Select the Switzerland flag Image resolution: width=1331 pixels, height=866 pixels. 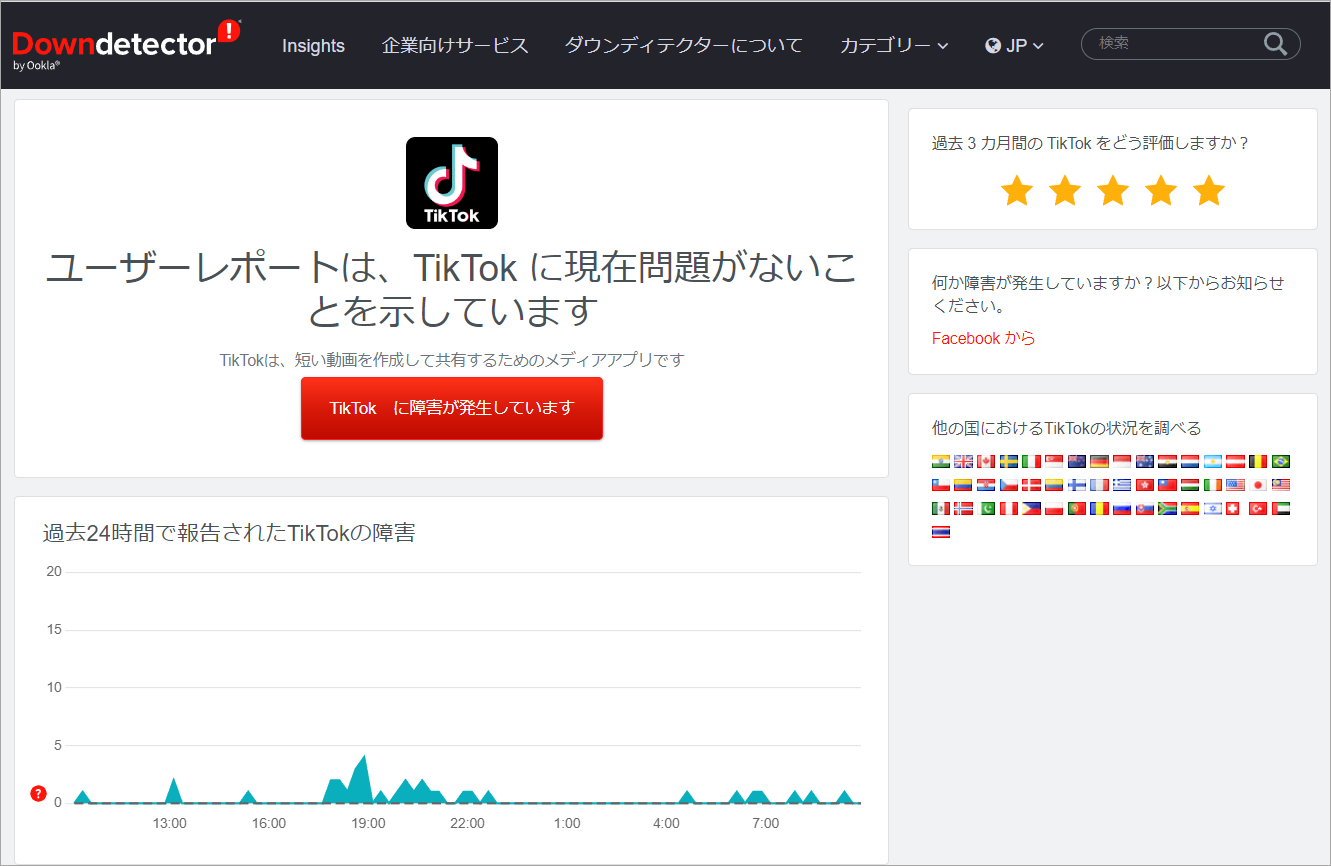1233,508
